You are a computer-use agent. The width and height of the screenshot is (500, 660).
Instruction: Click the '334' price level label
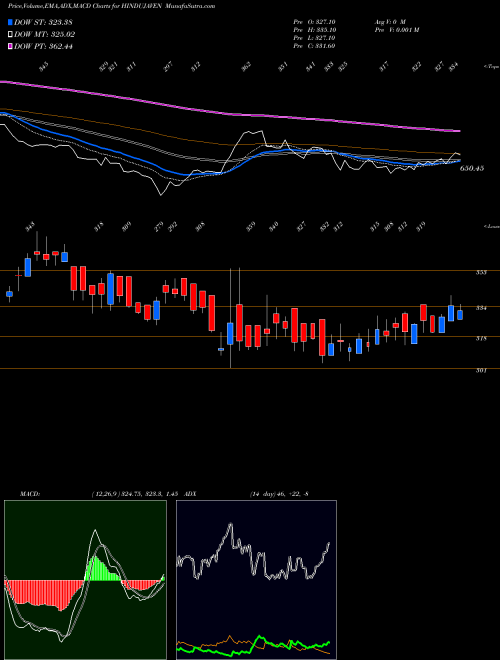481,308
